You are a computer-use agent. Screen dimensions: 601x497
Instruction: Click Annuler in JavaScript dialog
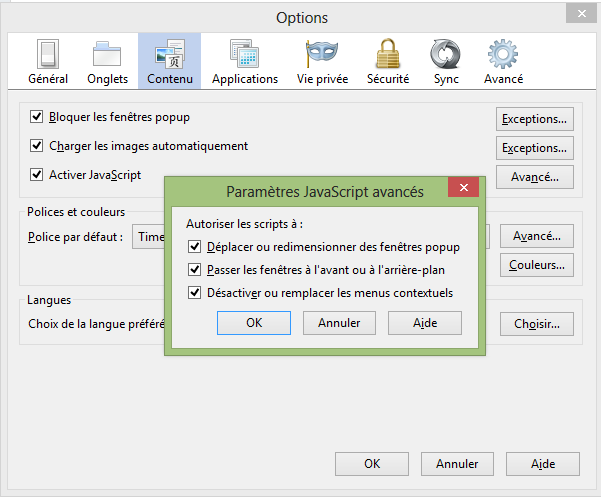pos(339,323)
